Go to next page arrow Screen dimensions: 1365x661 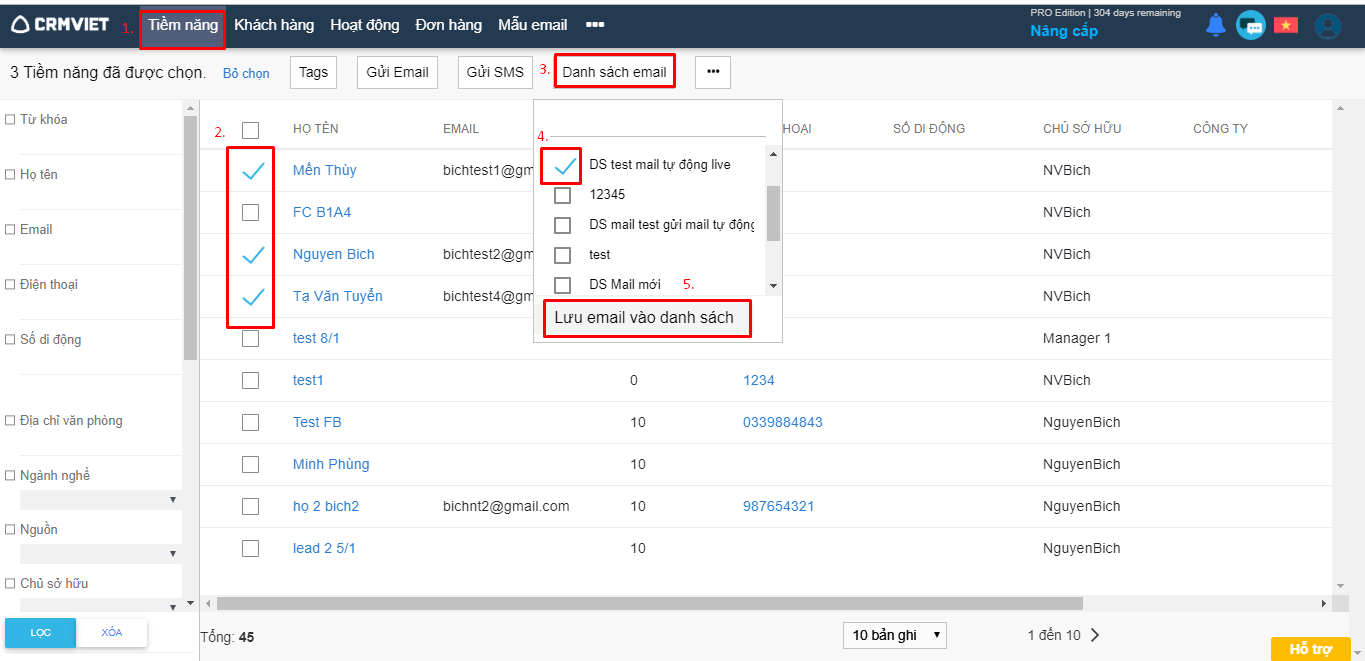pos(1095,635)
